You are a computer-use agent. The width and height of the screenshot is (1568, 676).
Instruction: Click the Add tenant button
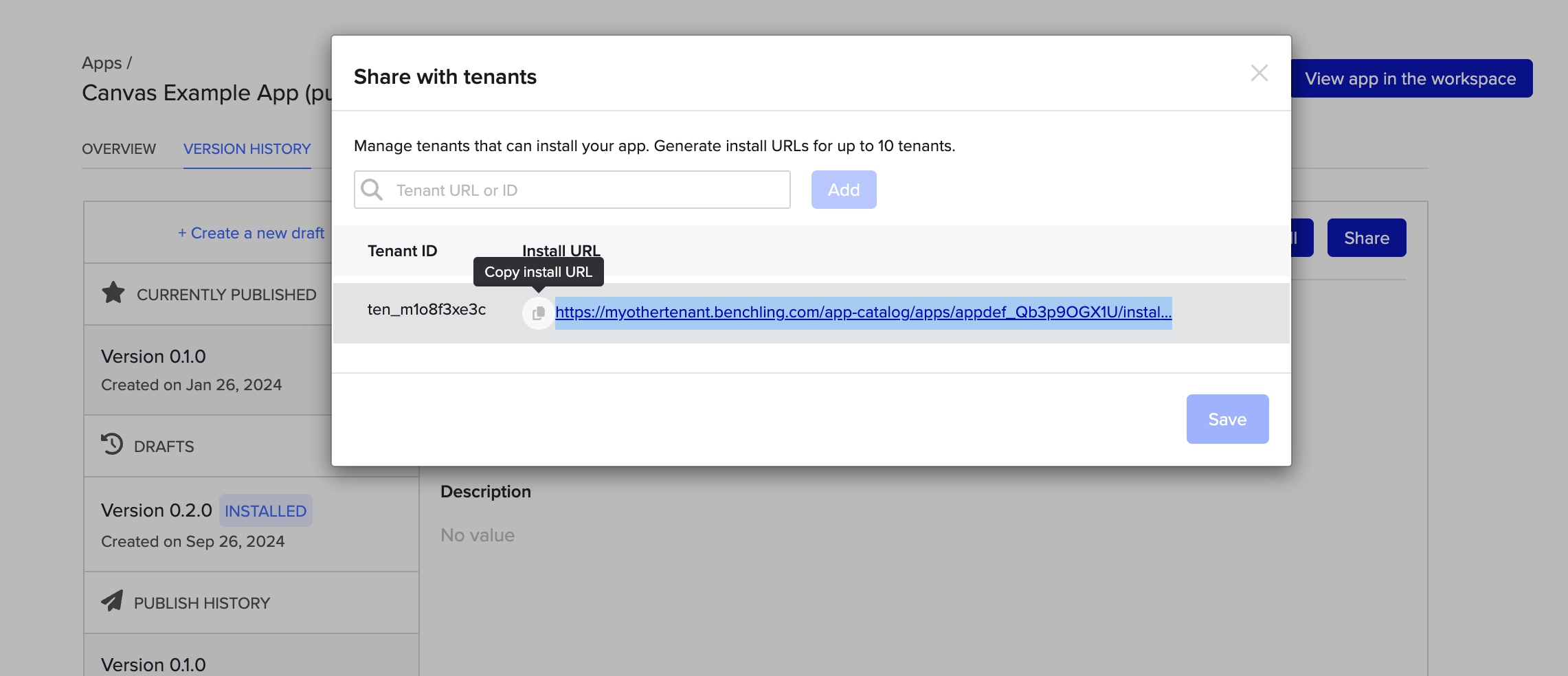tap(844, 190)
